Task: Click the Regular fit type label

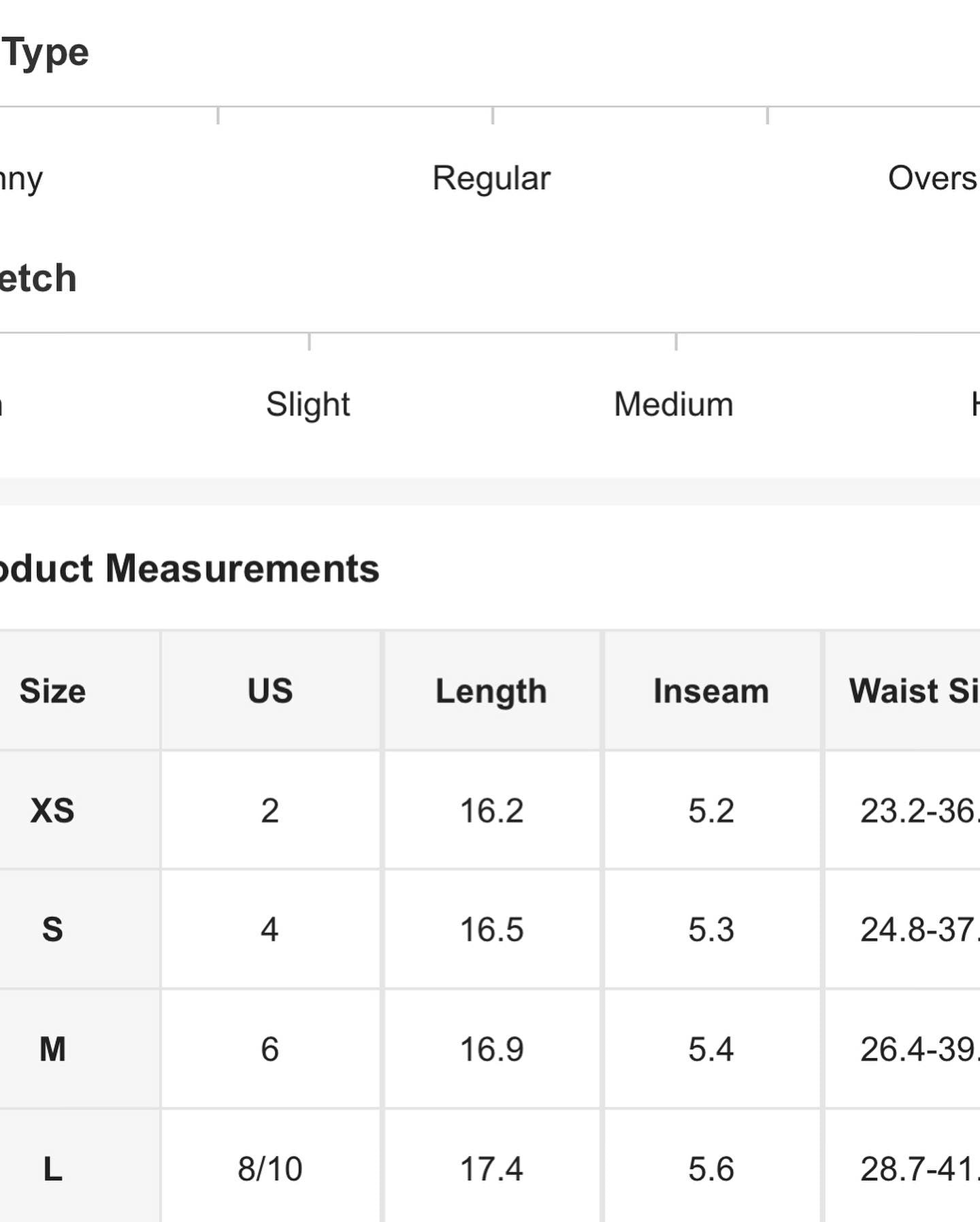Action: point(491,178)
